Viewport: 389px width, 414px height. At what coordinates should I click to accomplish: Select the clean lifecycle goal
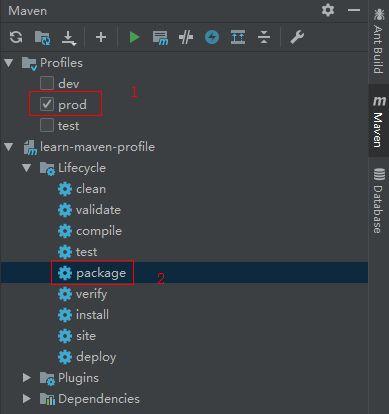(91, 189)
